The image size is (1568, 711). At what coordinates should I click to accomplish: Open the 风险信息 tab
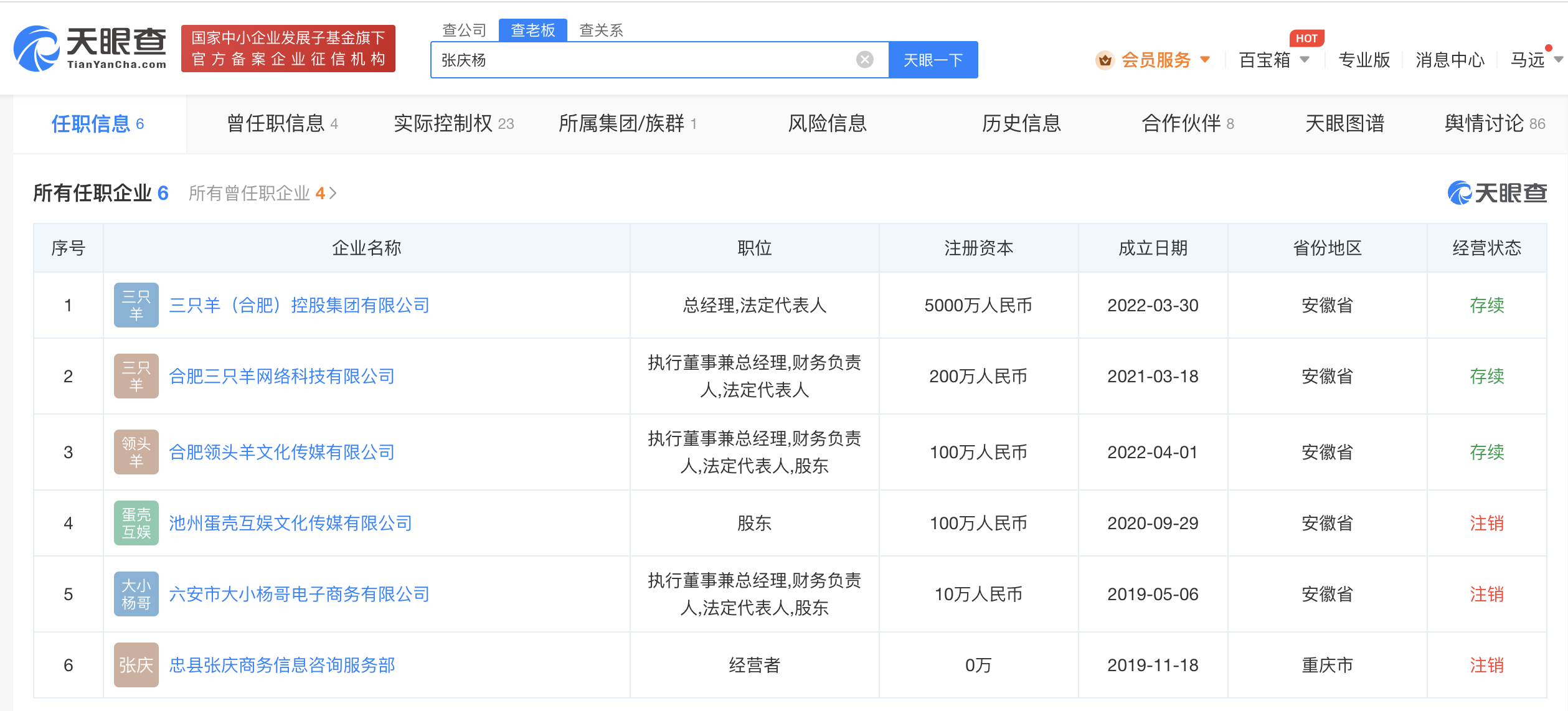pos(827,123)
